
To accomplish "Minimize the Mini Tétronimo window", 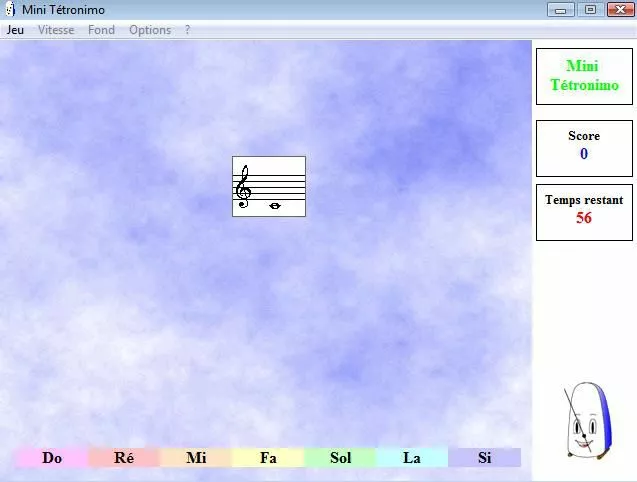I will [561, 10].
